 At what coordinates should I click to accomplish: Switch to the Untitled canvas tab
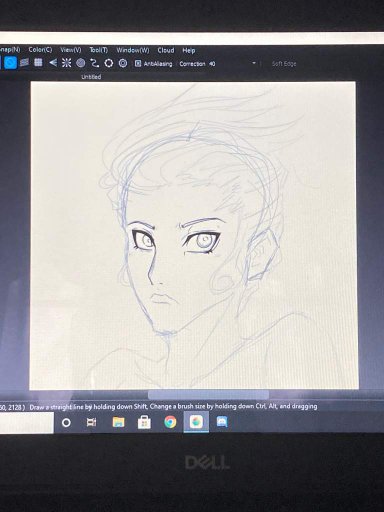point(91,77)
